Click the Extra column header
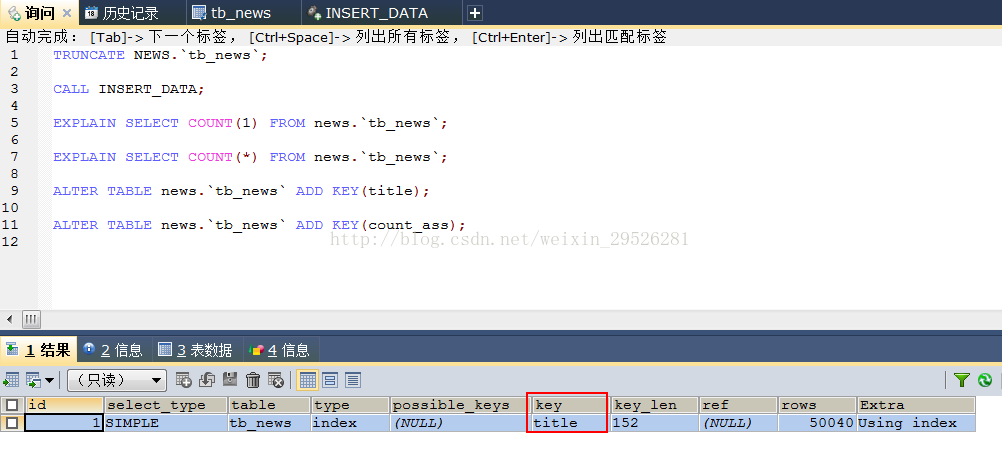1002x456 pixels. tap(916, 405)
